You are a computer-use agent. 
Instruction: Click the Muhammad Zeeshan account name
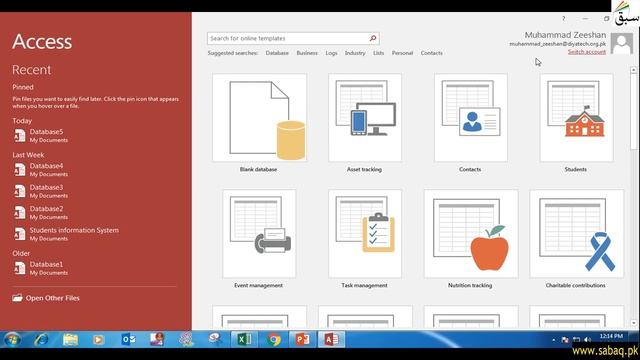tap(565, 35)
